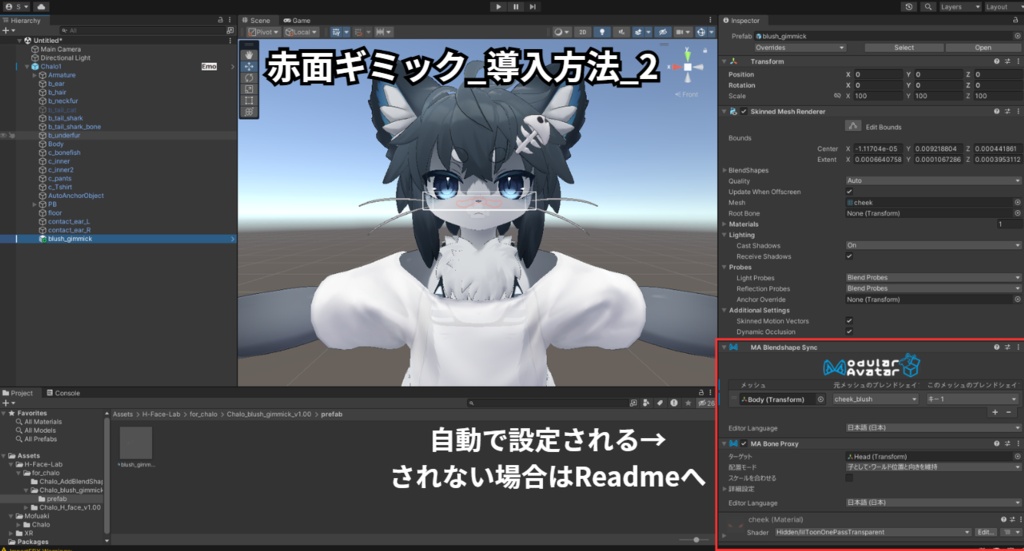Remove blendshape sync entry minus button
Screen dimensions: 1024x551
pyautogui.click(x=1009, y=412)
